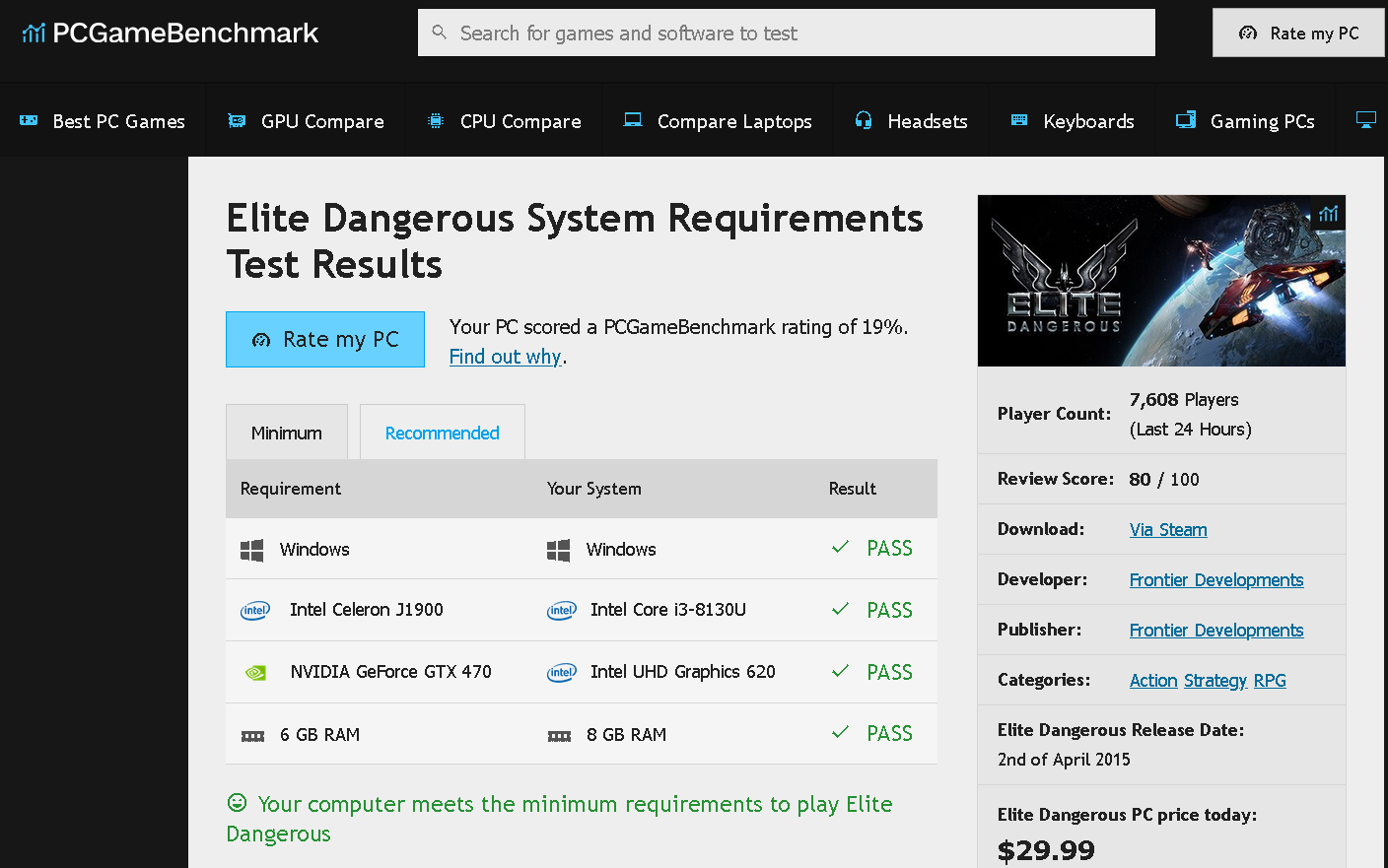Click the Windows logo in the Requirement column

[251, 549]
